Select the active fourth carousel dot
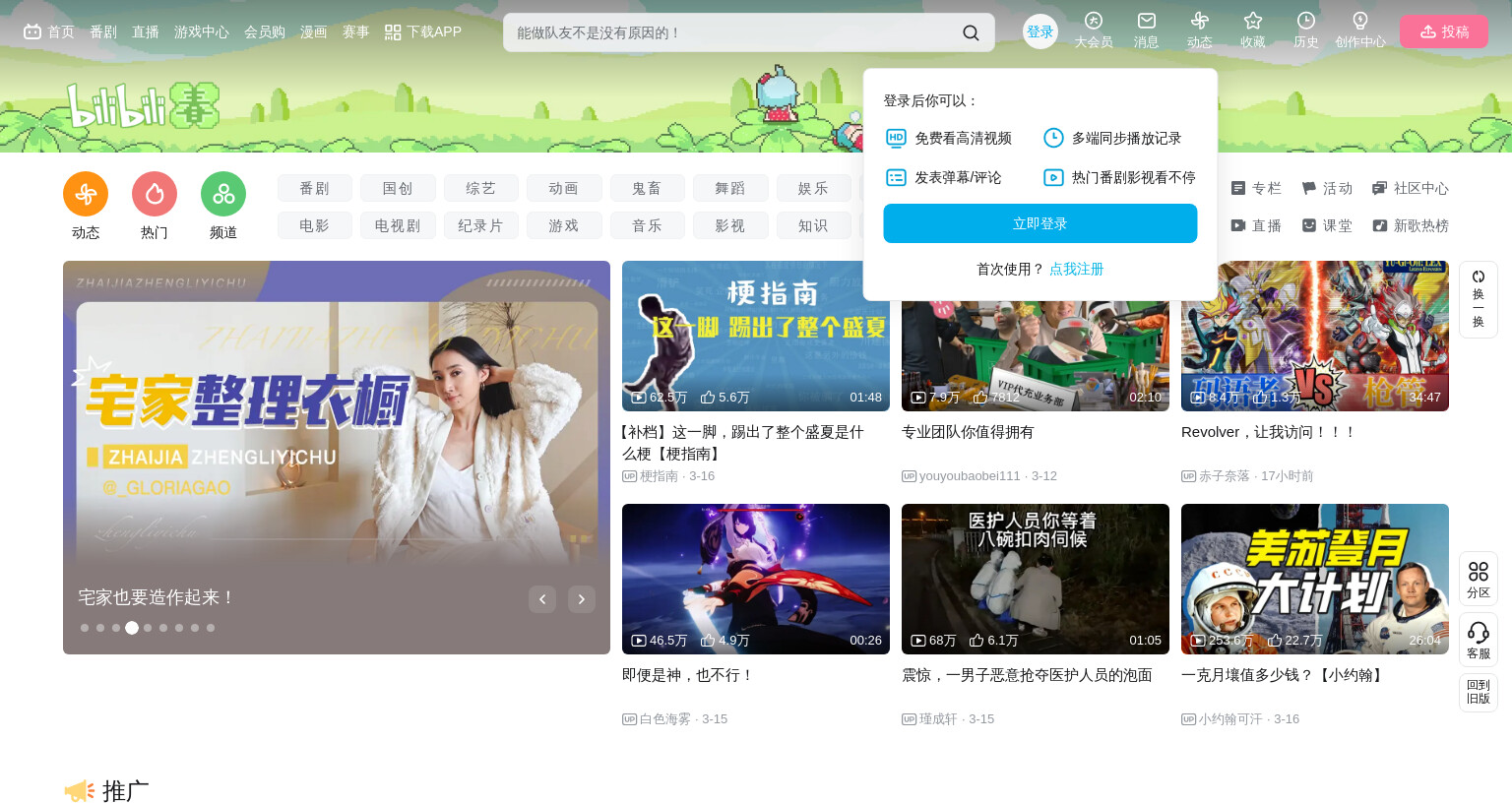1512x803 pixels. pos(132,628)
